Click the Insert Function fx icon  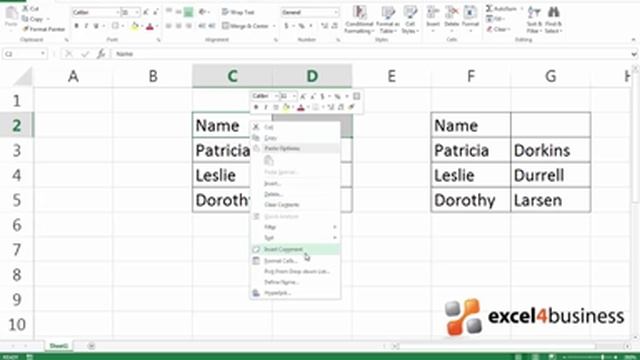click(x=101, y=54)
